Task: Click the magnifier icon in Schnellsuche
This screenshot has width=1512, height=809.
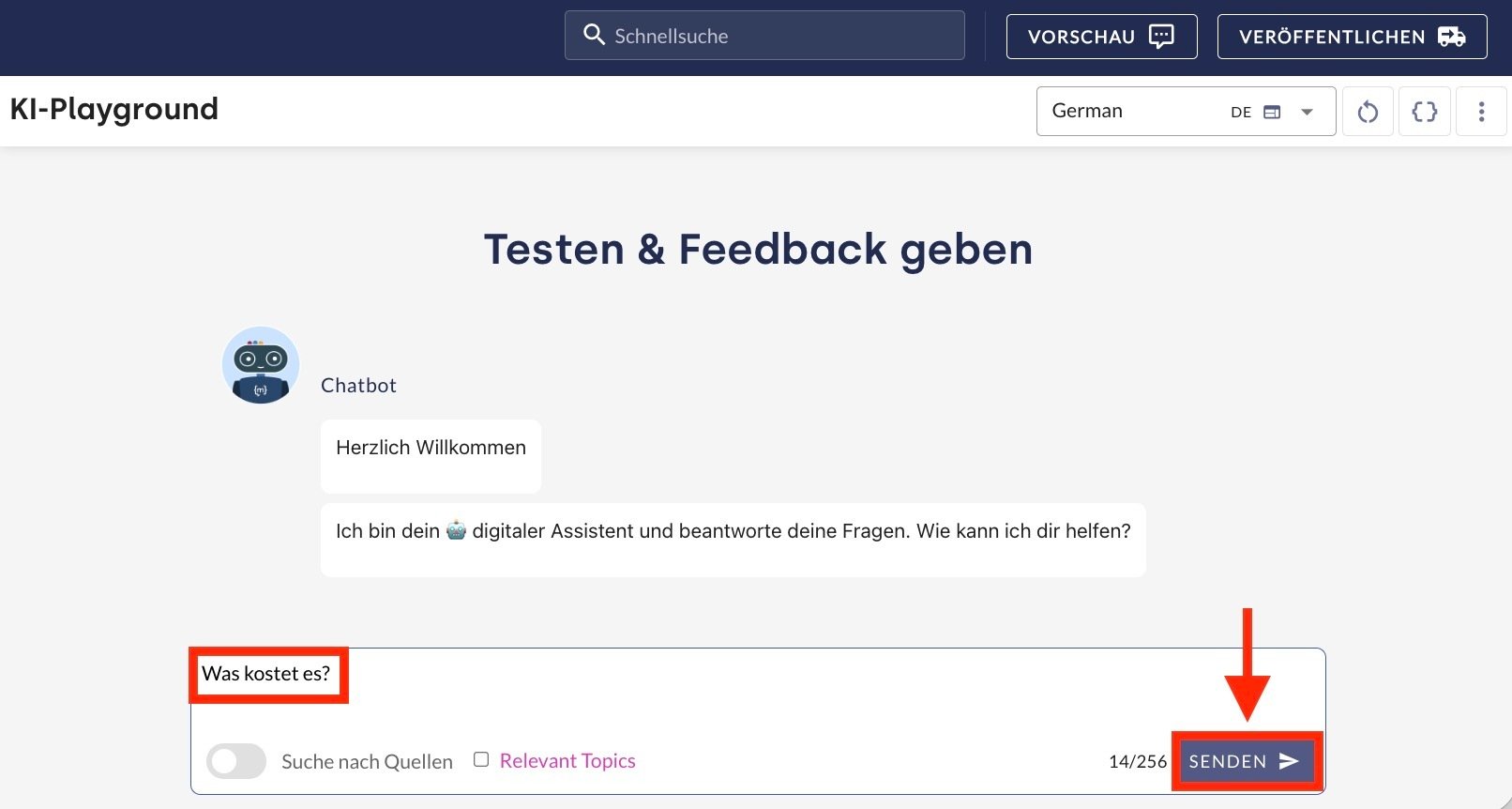Action: (594, 36)
